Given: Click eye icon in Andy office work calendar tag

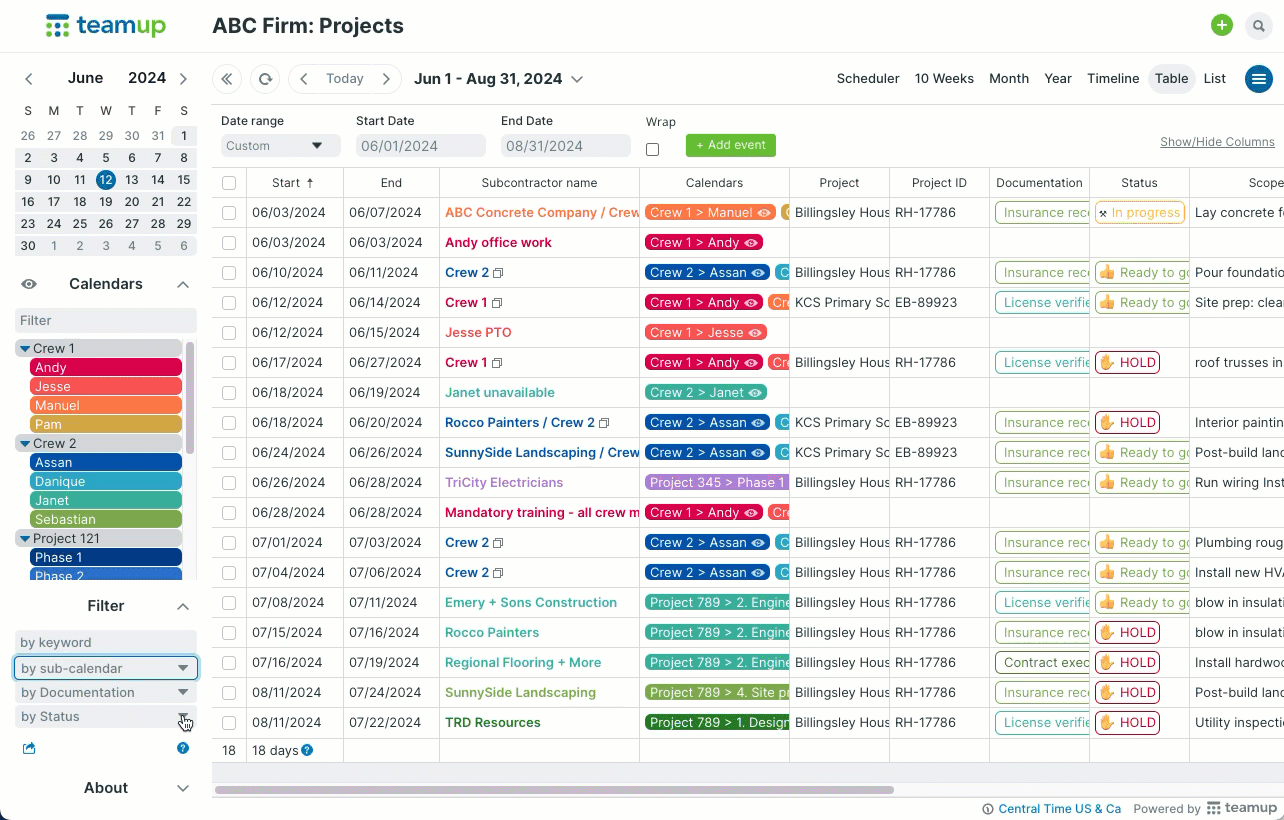Looking at the screenshot, I should pos(751,243).
